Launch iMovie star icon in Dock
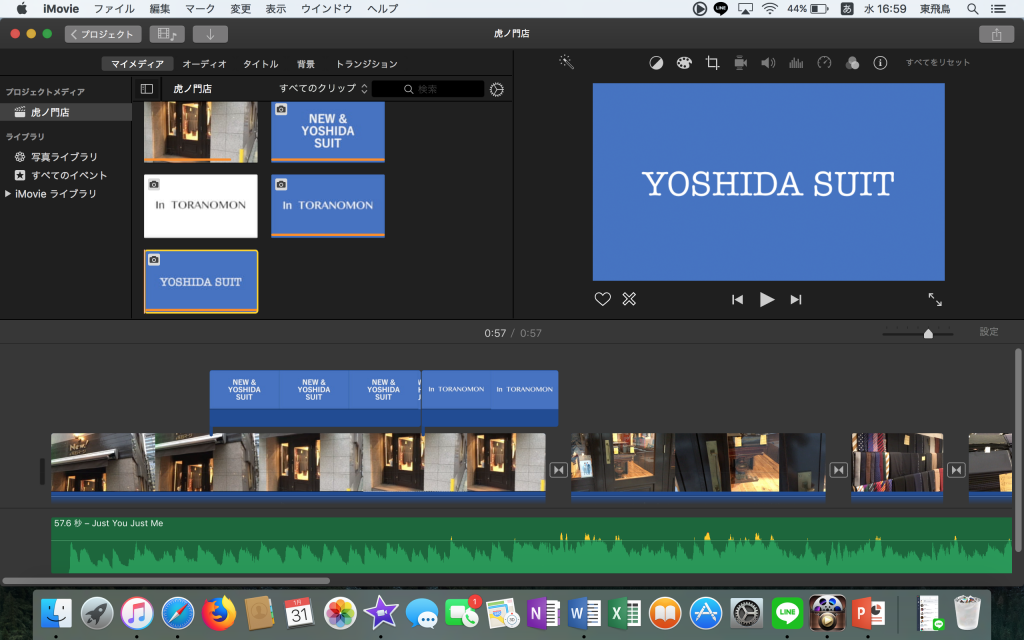Image resolution: width=1024 pixels, height=640 pixels. click(381, 613)
